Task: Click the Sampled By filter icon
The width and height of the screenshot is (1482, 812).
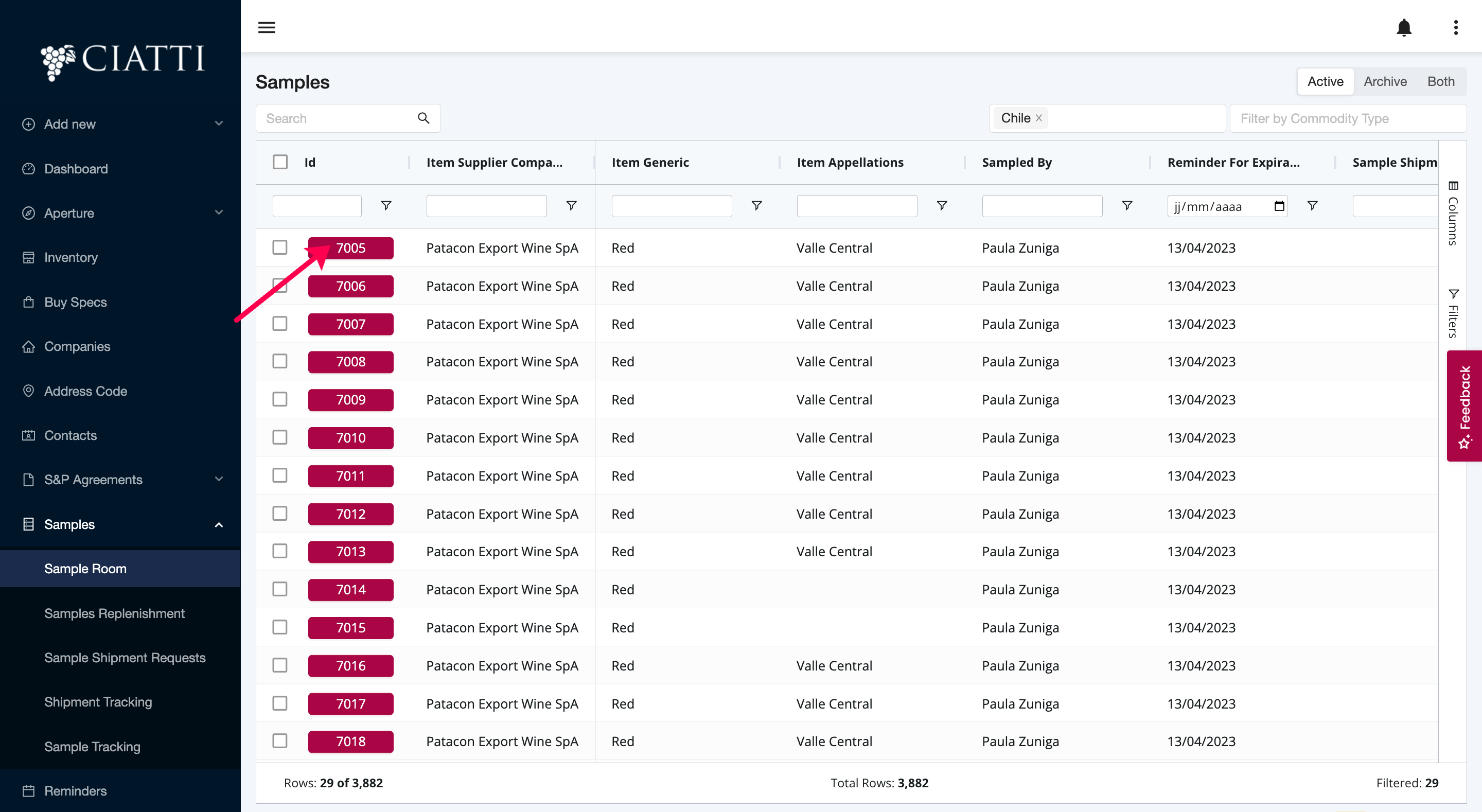Action: click(x=1127, y=205)
